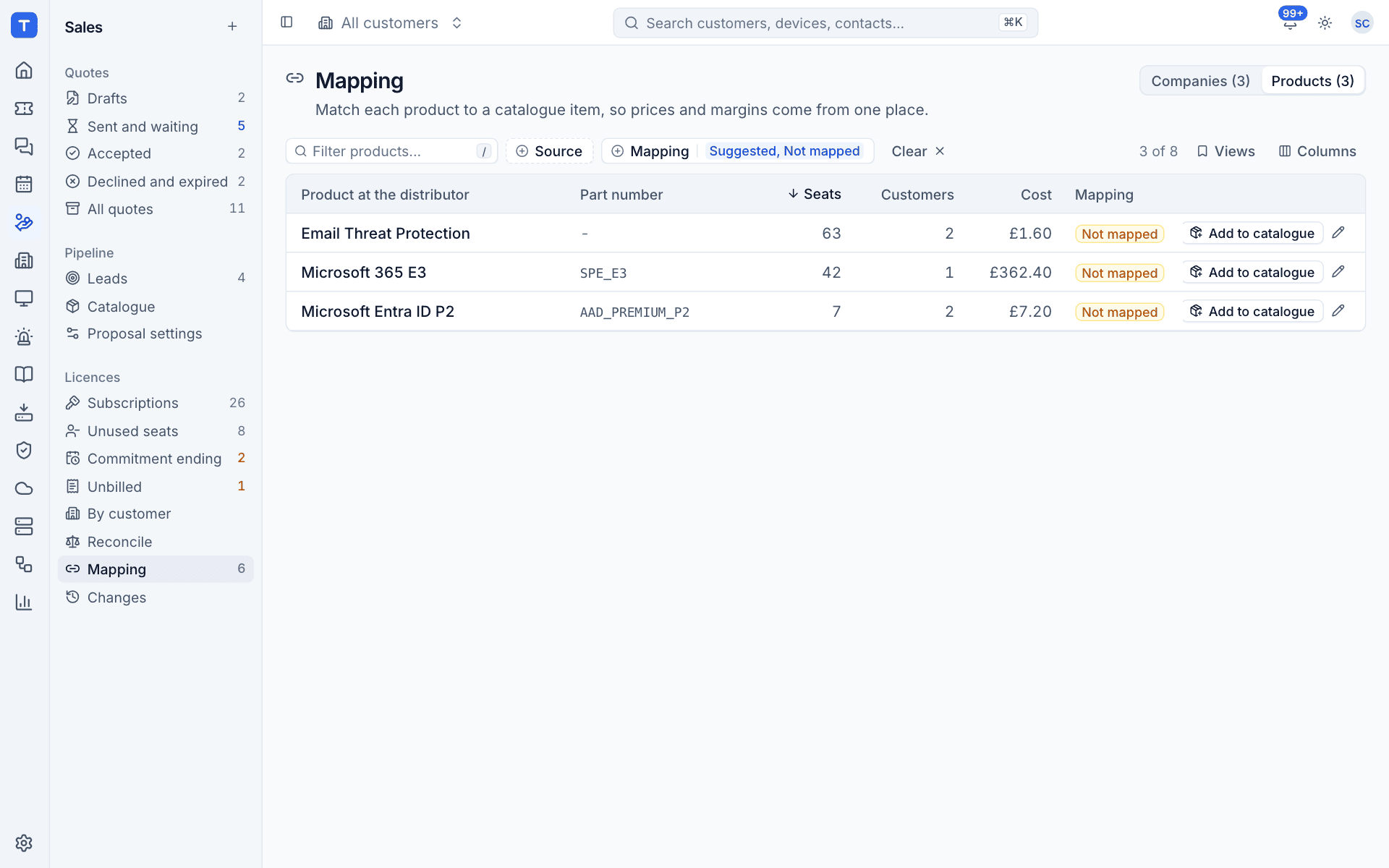1389x868 pixels.
Task: Open the knowledge book rail icon
Action: pyautogui.click(x=24, y=374)
